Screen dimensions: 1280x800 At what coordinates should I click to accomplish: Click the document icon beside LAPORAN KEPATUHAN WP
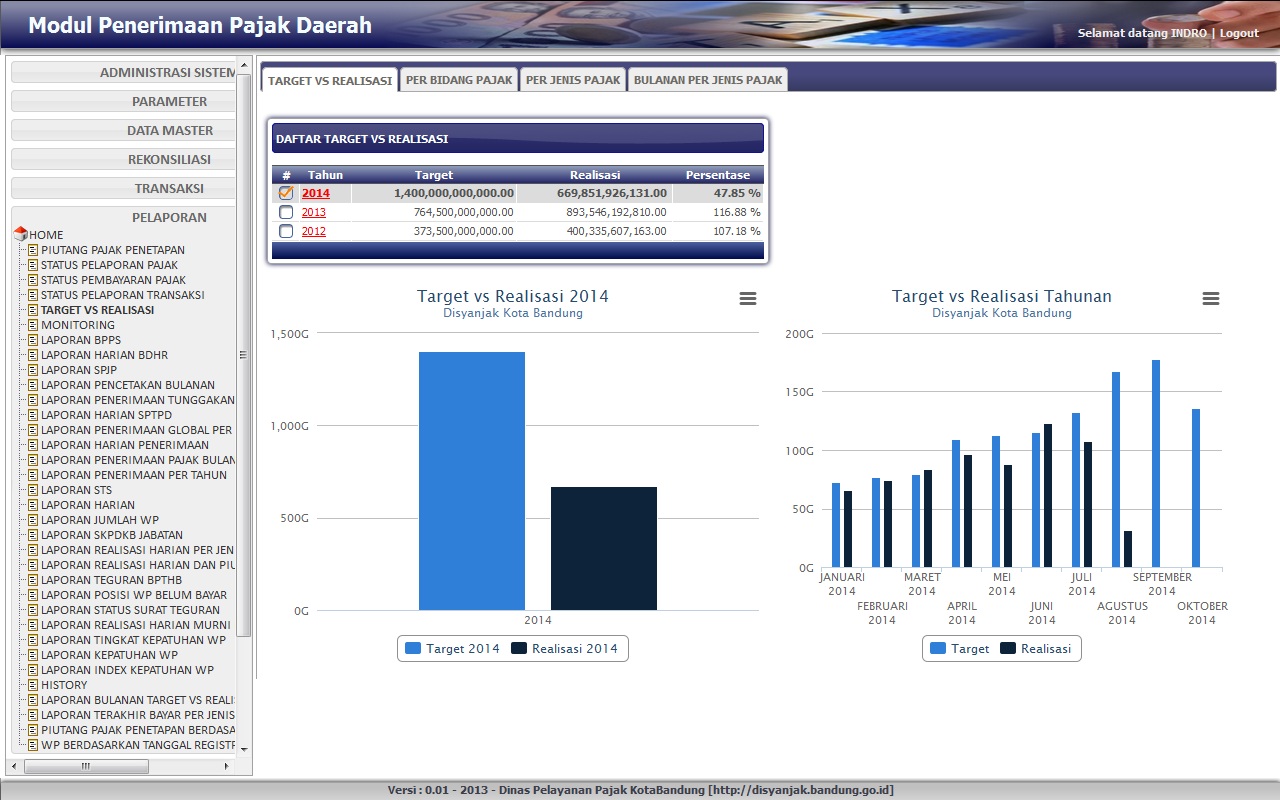(33, 655)
